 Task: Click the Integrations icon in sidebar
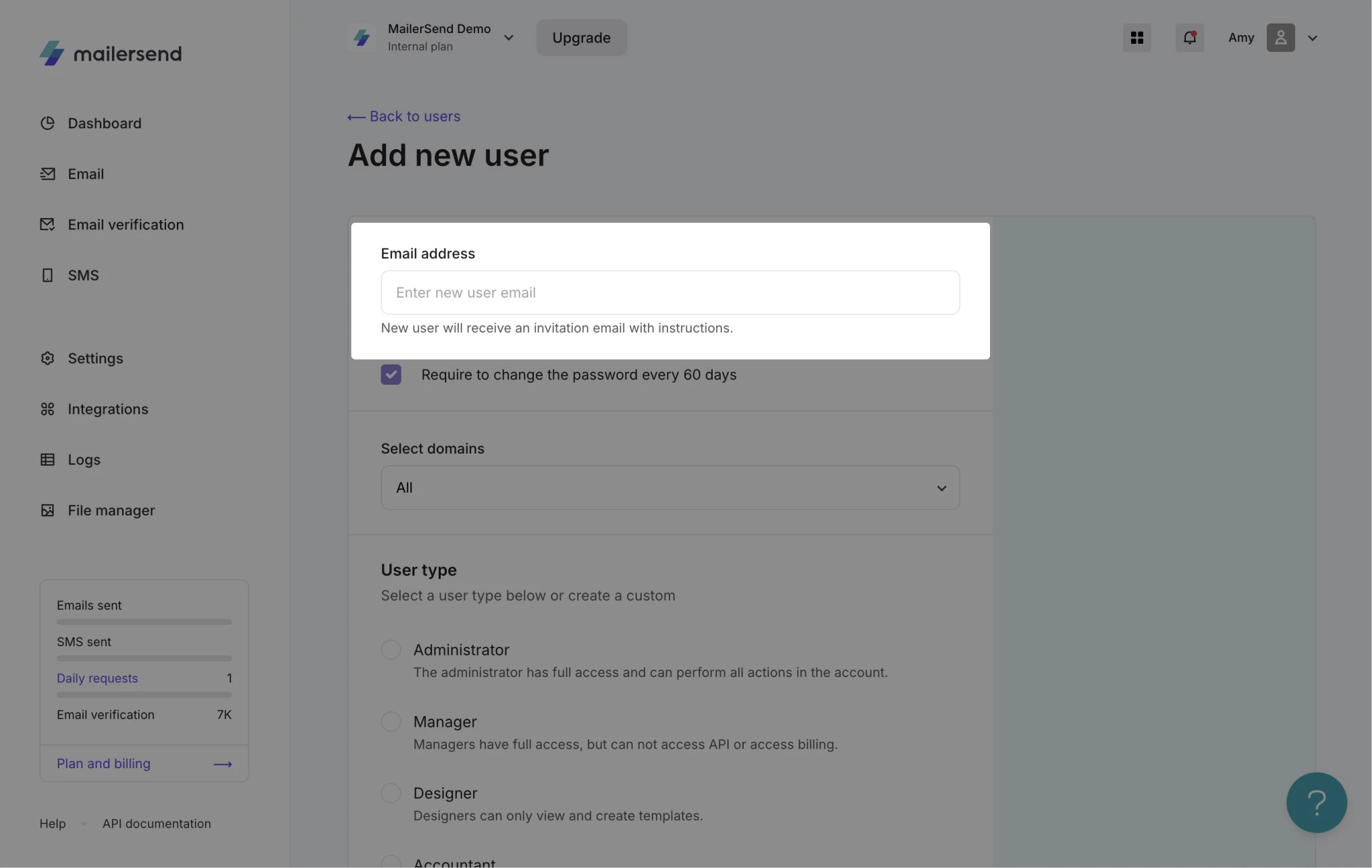point(47,409)
